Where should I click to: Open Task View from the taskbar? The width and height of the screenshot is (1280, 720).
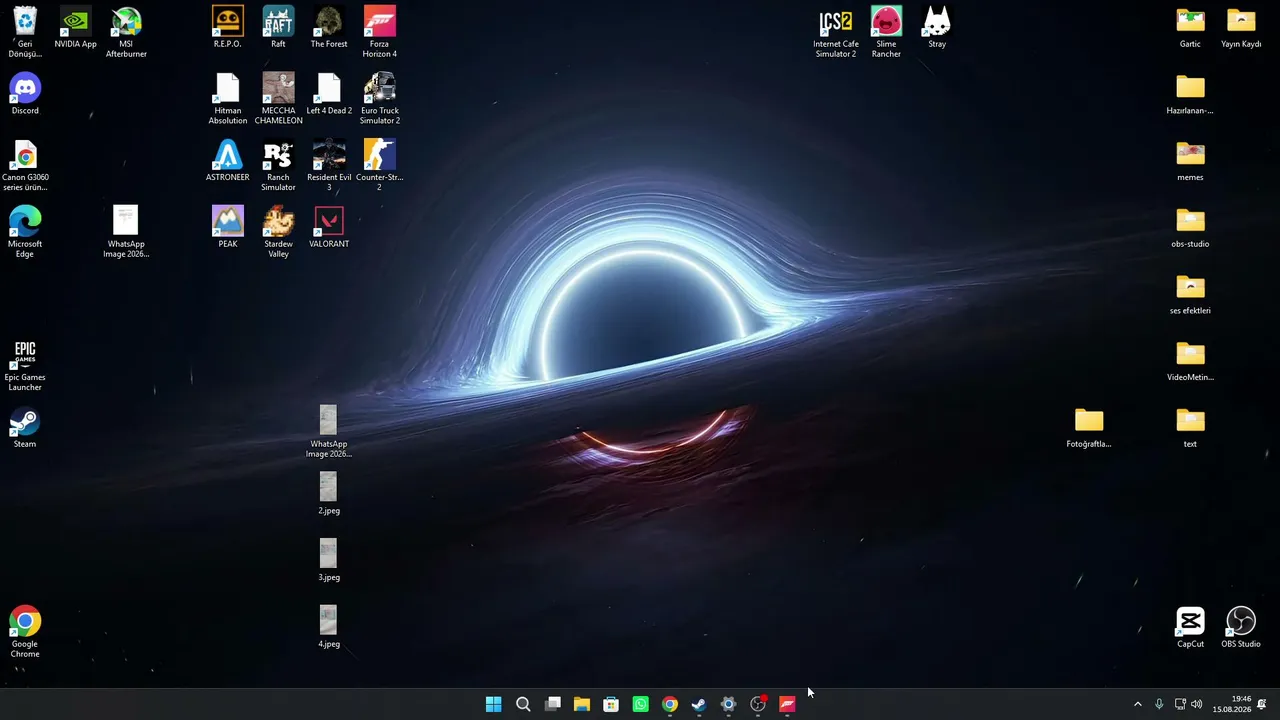coord(552,704)
